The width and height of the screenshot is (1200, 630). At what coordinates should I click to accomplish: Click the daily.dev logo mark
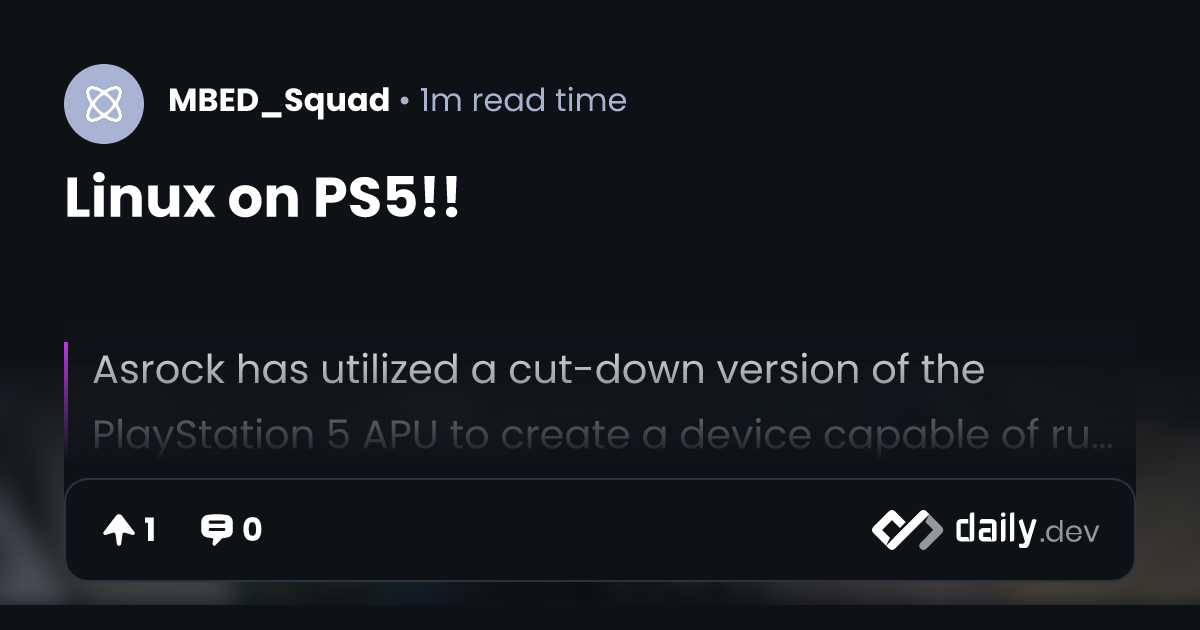(906, 530)
